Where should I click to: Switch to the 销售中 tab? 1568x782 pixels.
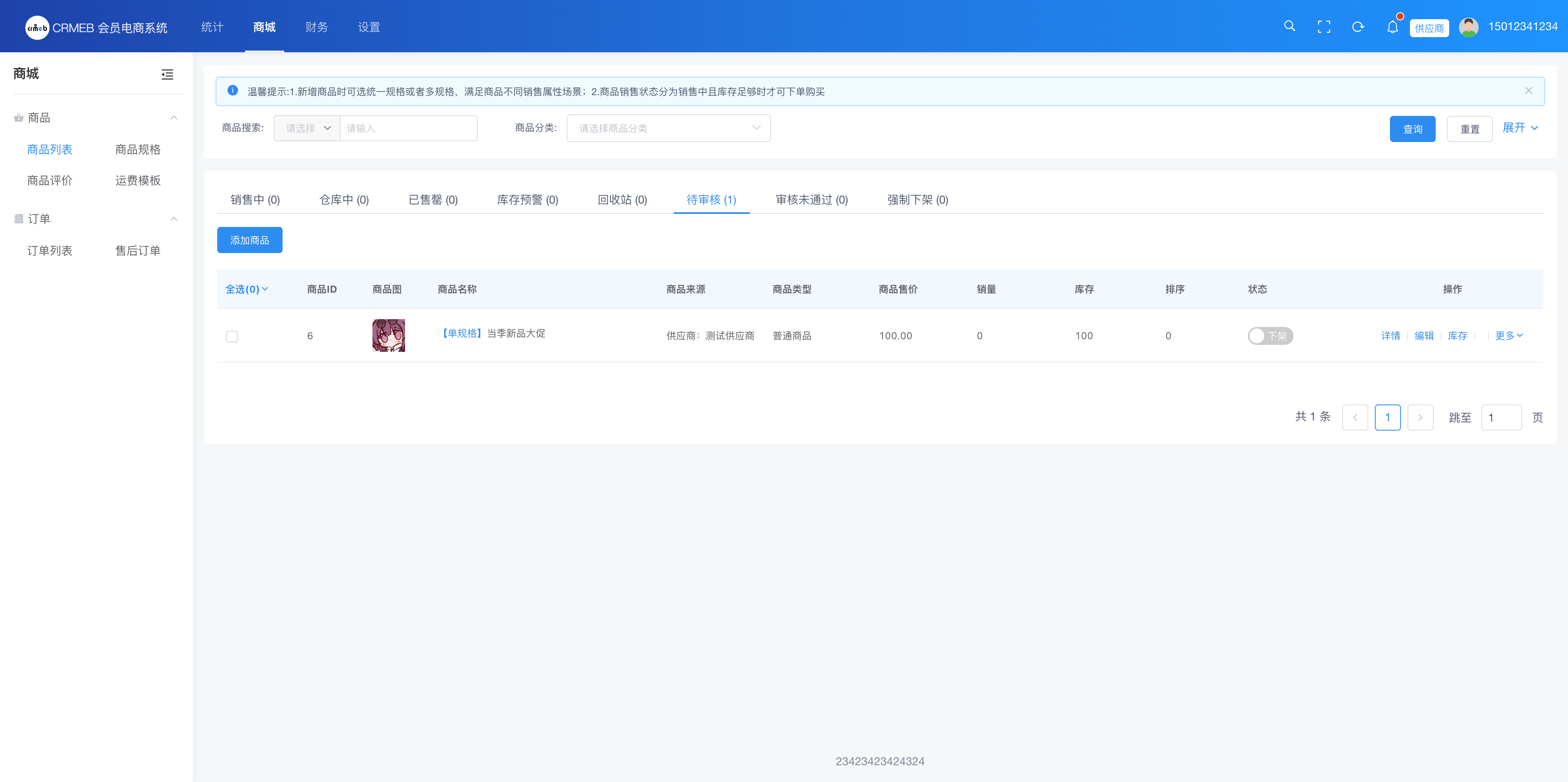point(255,200)
